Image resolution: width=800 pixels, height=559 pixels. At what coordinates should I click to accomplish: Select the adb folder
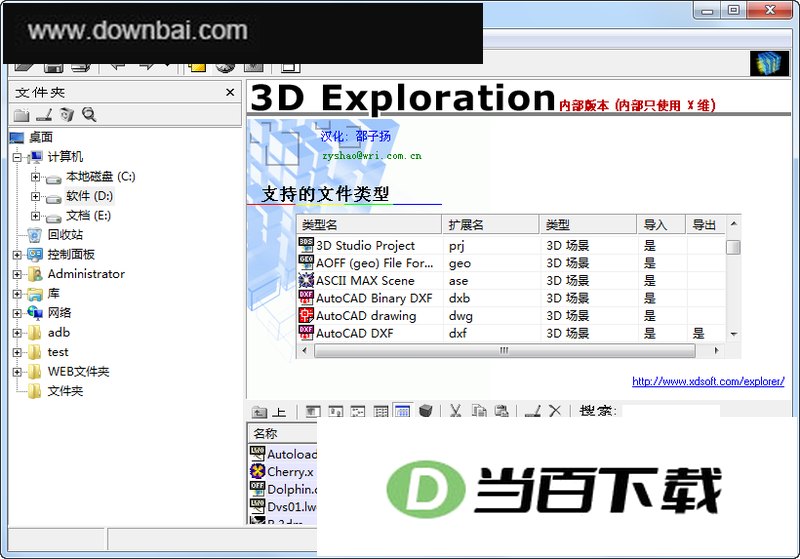tap(59, 333)
